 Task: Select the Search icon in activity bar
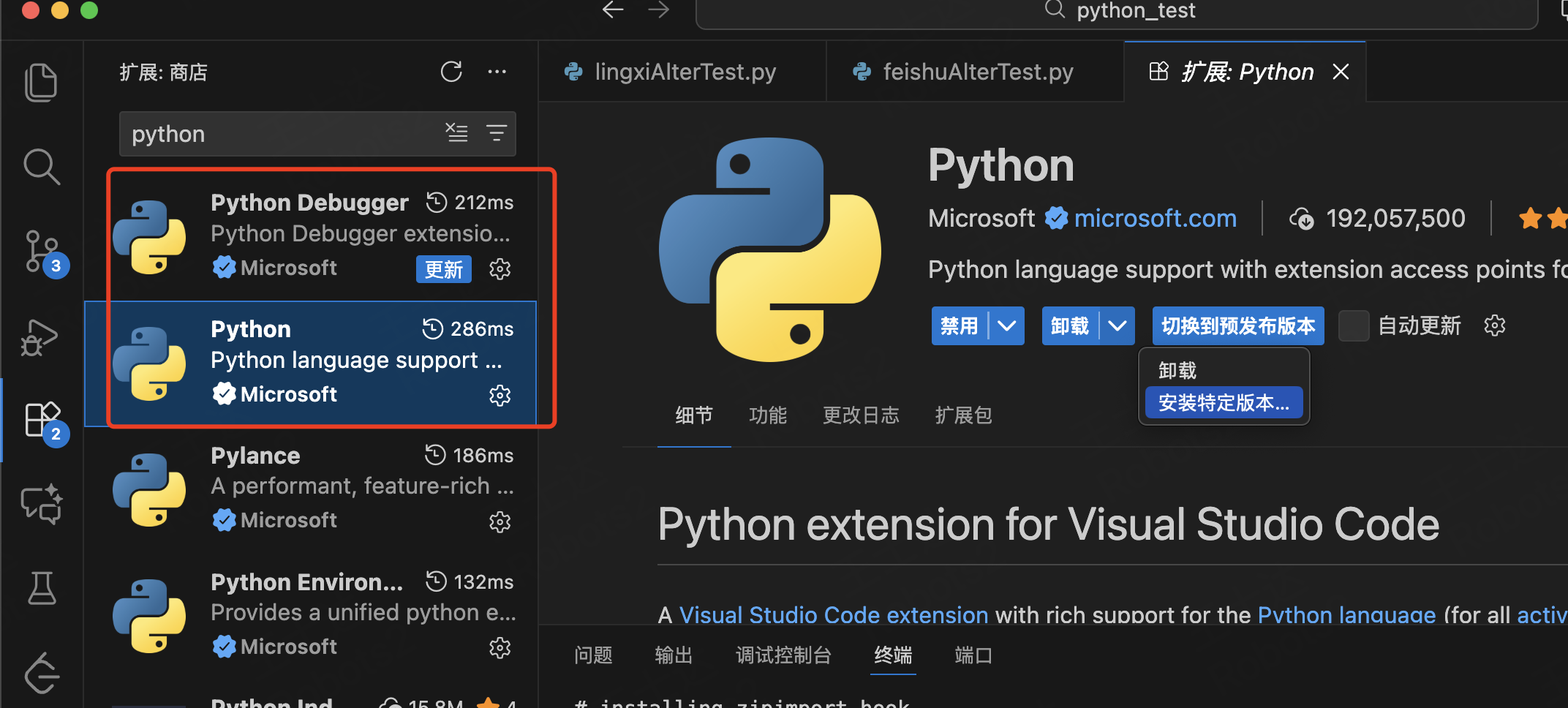point(42,166)
